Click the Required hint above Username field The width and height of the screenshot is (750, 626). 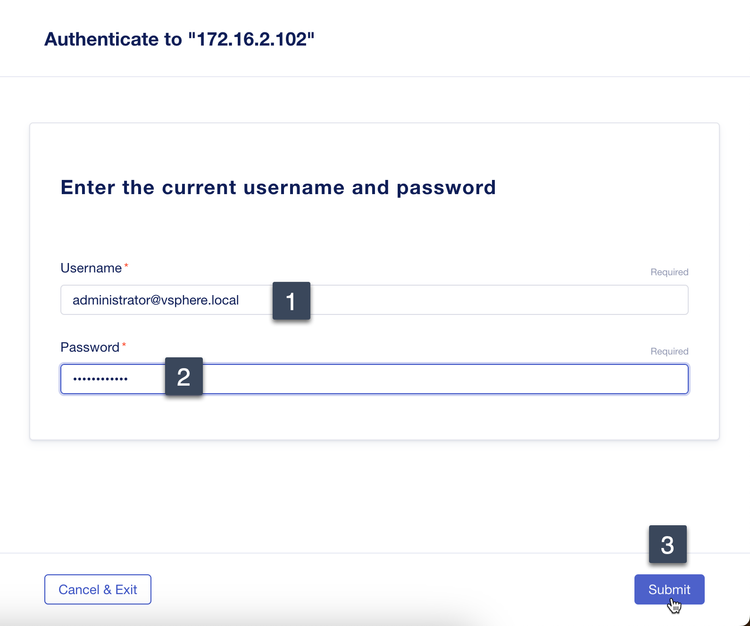[x=669, y=272]
